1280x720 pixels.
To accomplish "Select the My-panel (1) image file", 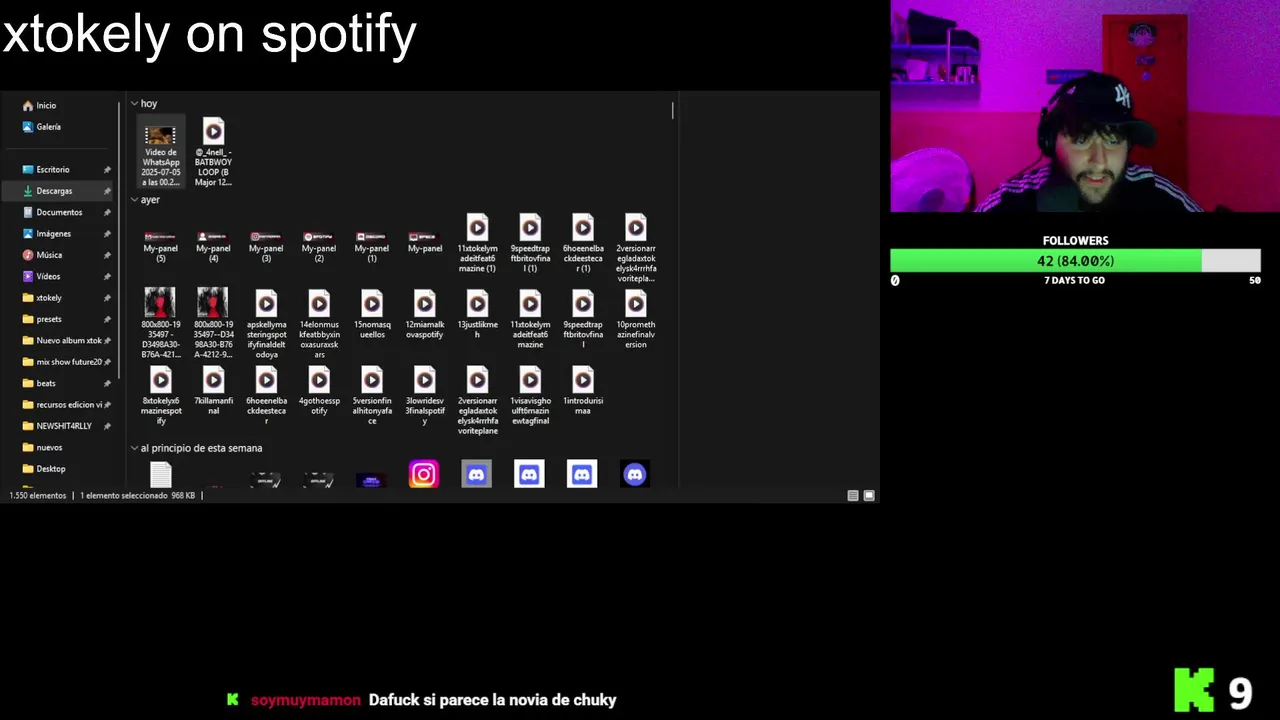I will pyautogui.click(x=372, y=246).
